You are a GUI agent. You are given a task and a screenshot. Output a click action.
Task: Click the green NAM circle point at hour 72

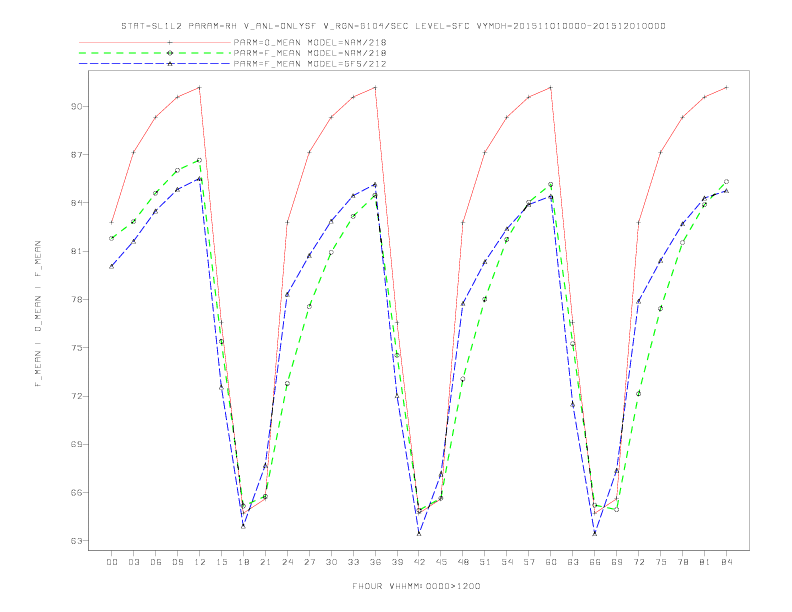[x=638, y=393]
